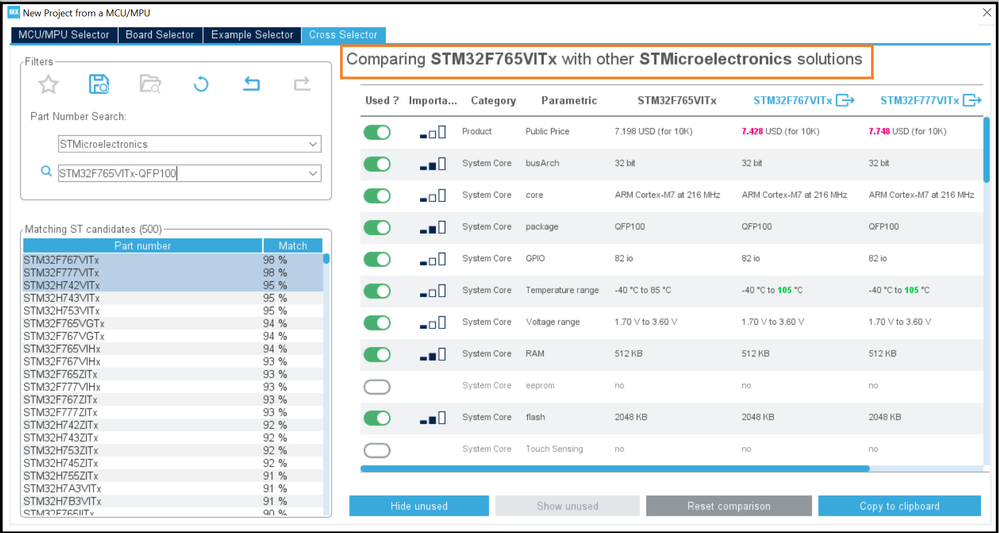Image resolution: width=999 pixels, height=533 pixels.
Task: Select candidate STM32H7B3VITx in the list
Action: pos(173,501)
